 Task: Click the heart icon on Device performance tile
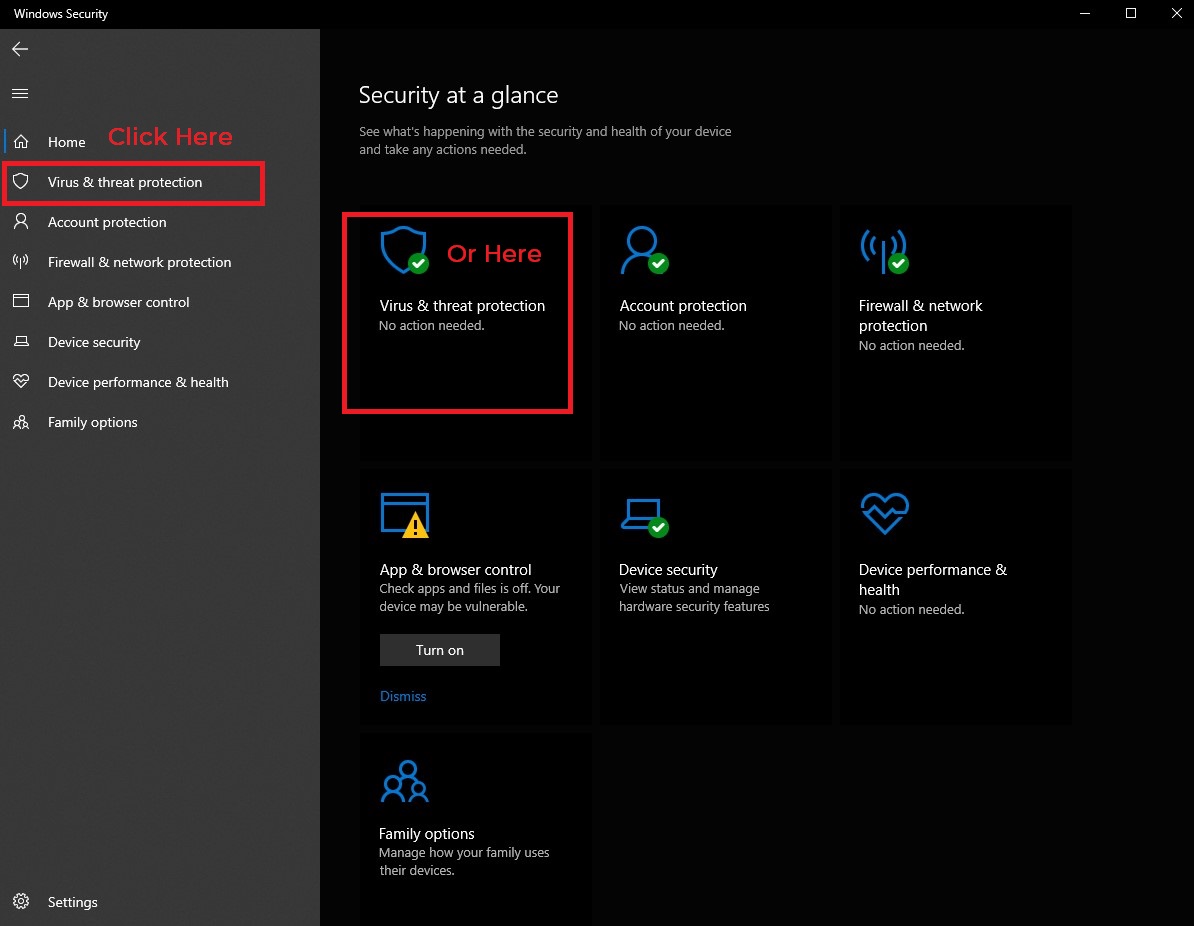click(884, 514)
